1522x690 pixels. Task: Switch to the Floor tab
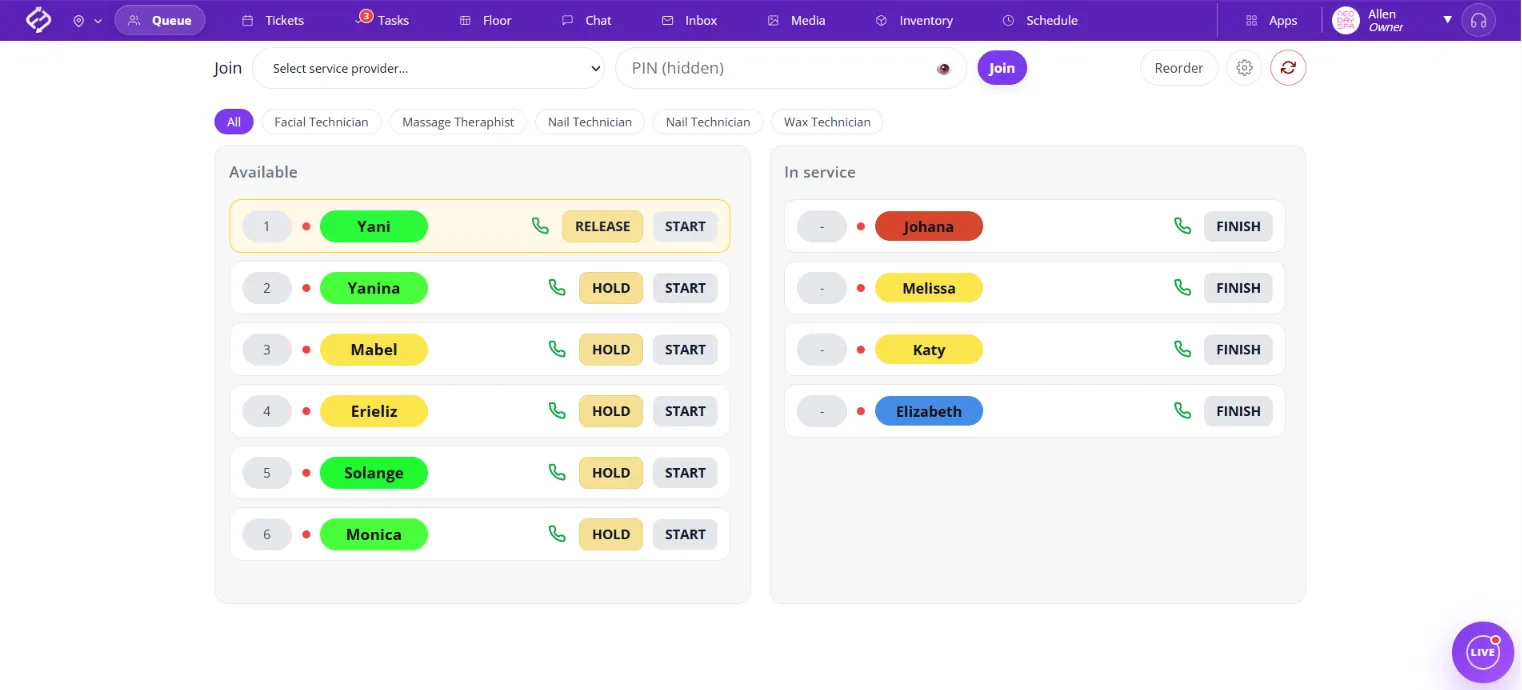pos(485,20)
